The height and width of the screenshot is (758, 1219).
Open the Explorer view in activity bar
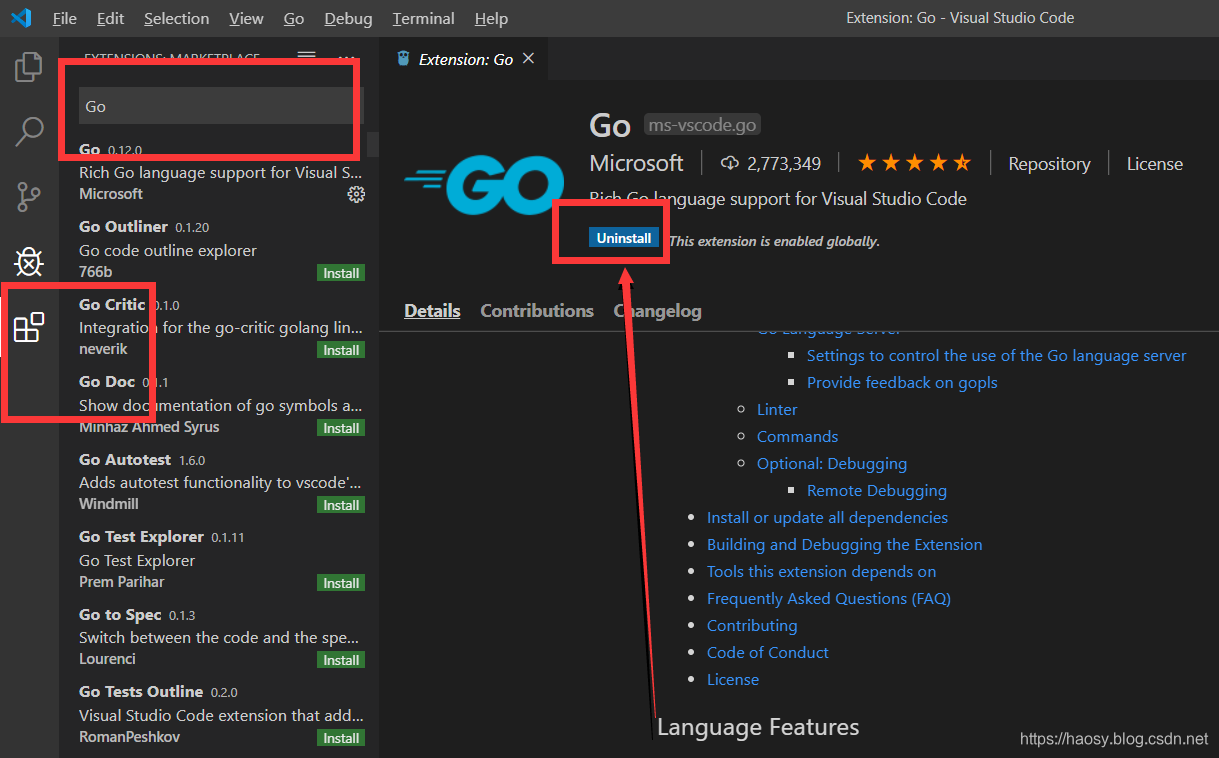tap(29, 67)
